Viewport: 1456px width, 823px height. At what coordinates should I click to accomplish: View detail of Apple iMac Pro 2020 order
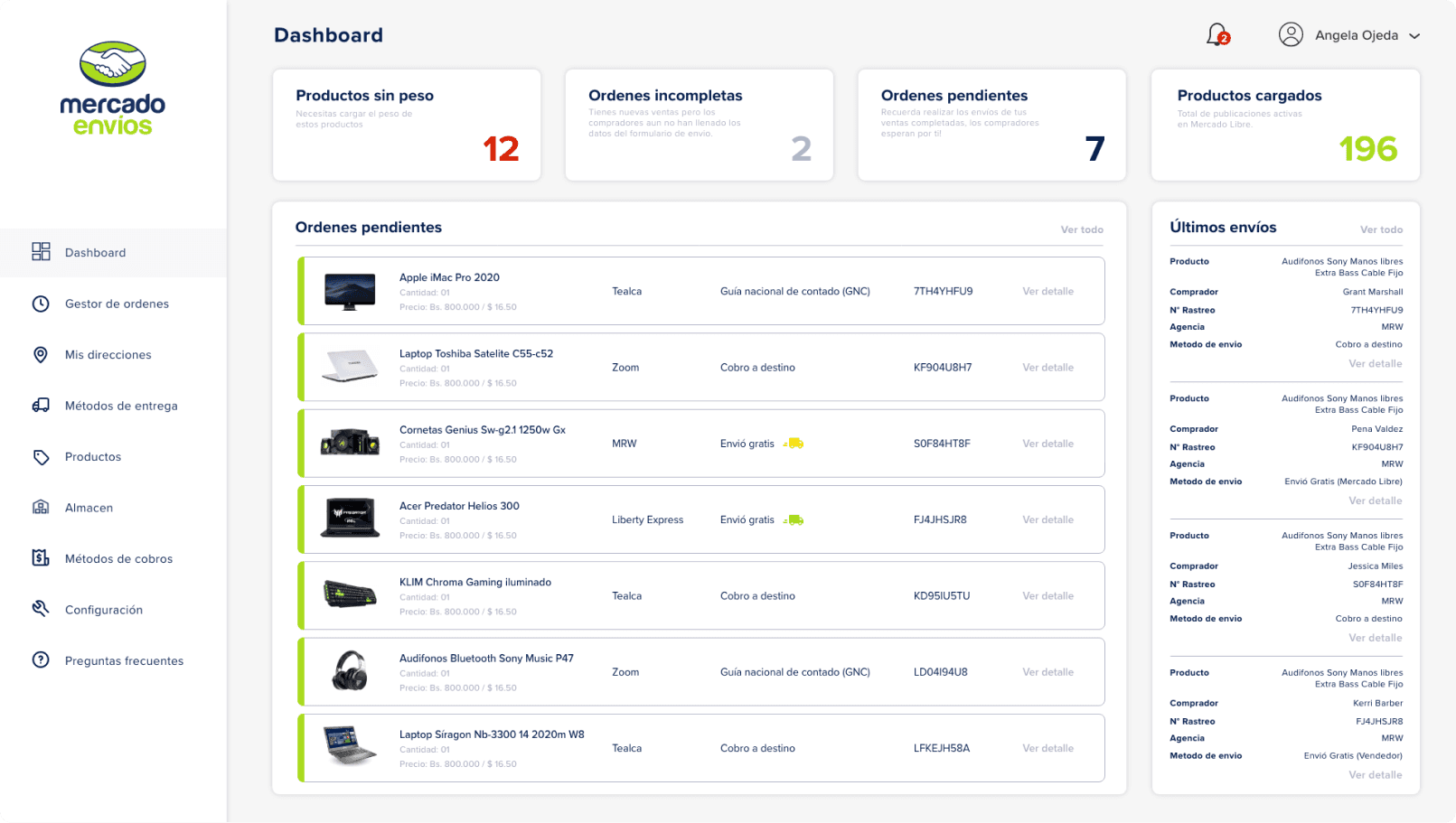(1047, 291)
